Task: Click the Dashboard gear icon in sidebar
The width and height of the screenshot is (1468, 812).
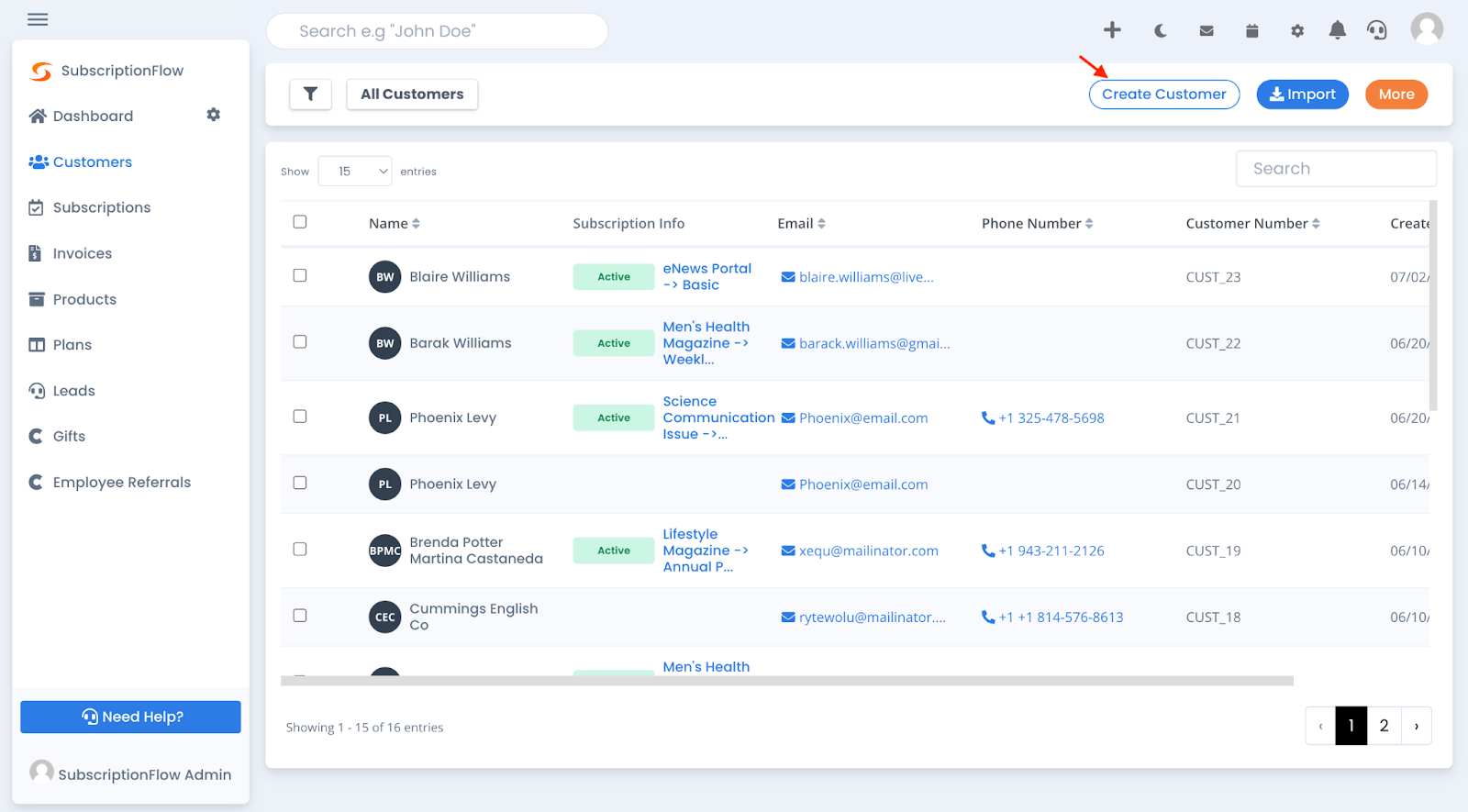Action: coord(214,115)
